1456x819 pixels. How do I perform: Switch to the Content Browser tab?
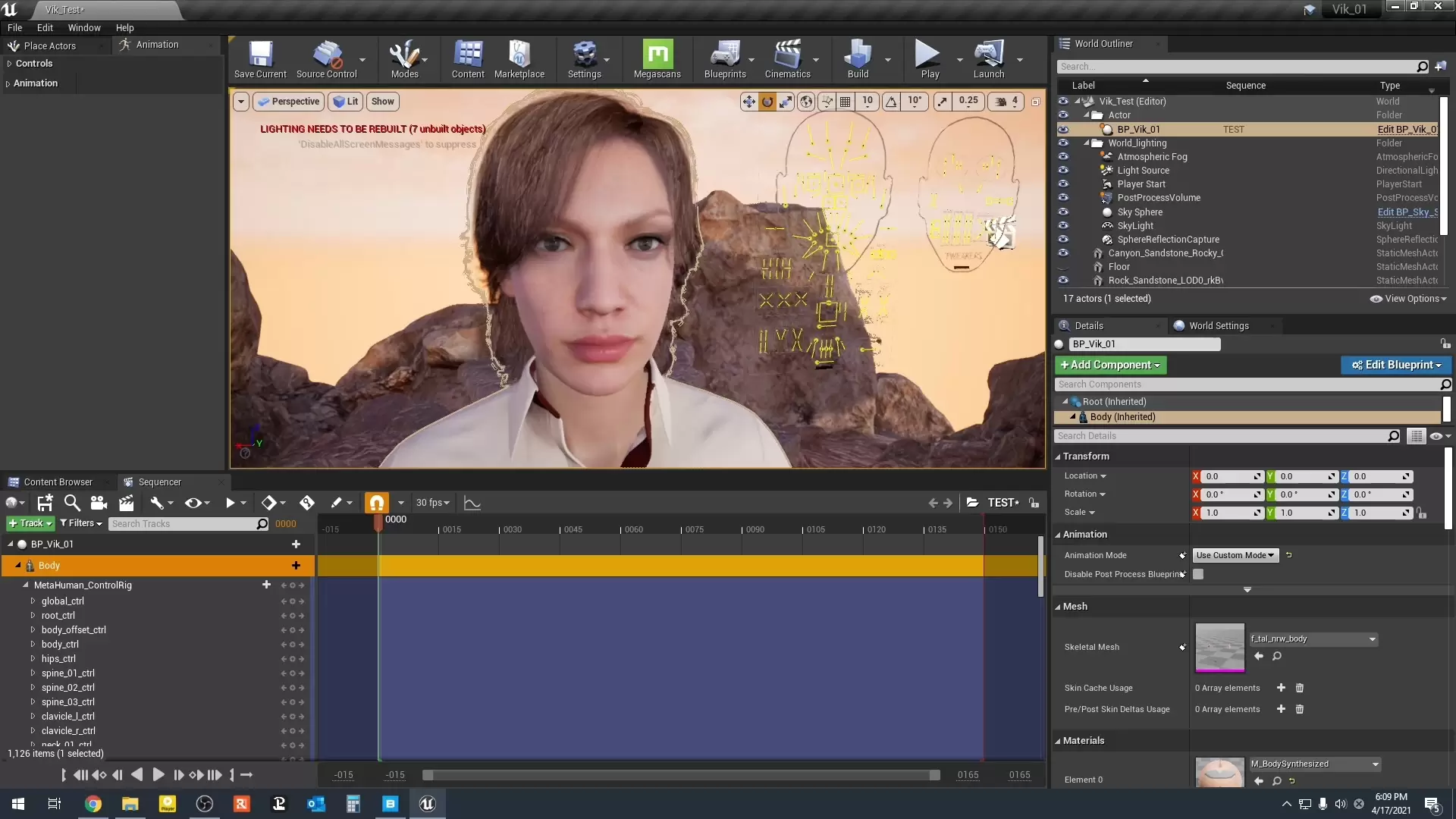(58, 482)
